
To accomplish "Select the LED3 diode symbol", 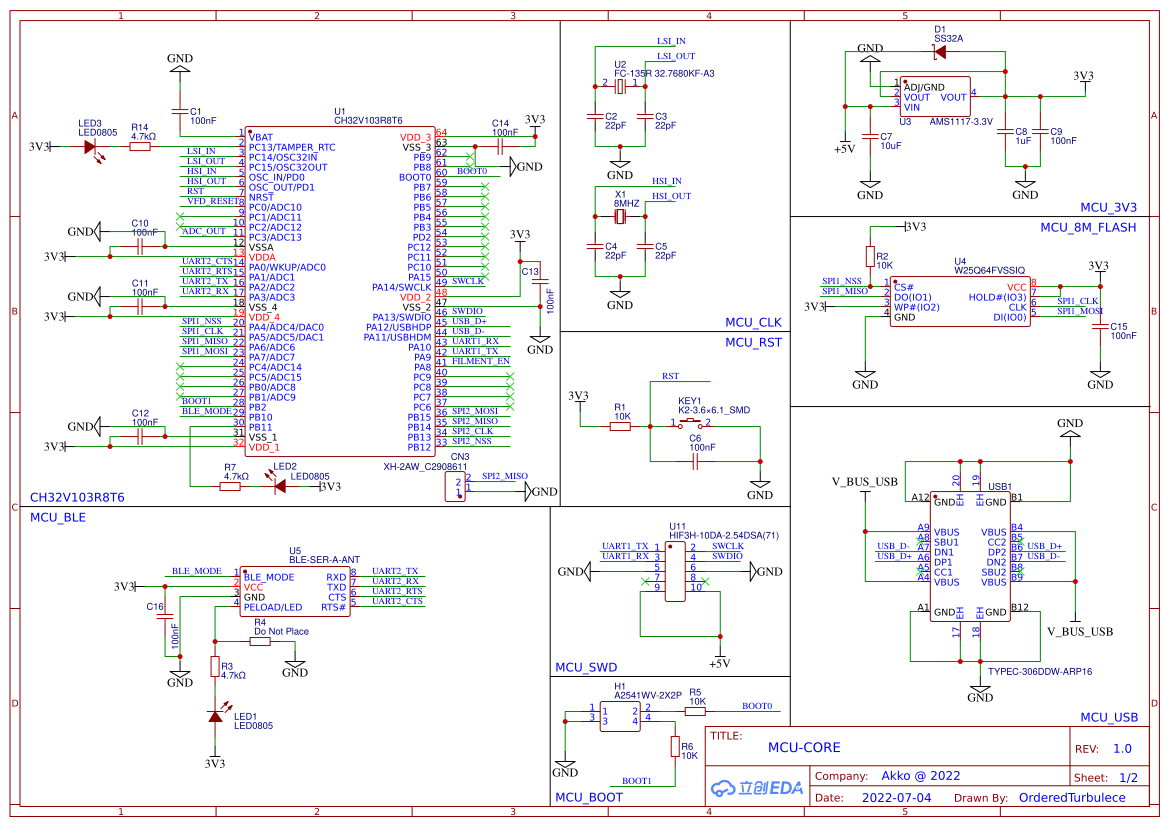I will click(x=90, y=147).
